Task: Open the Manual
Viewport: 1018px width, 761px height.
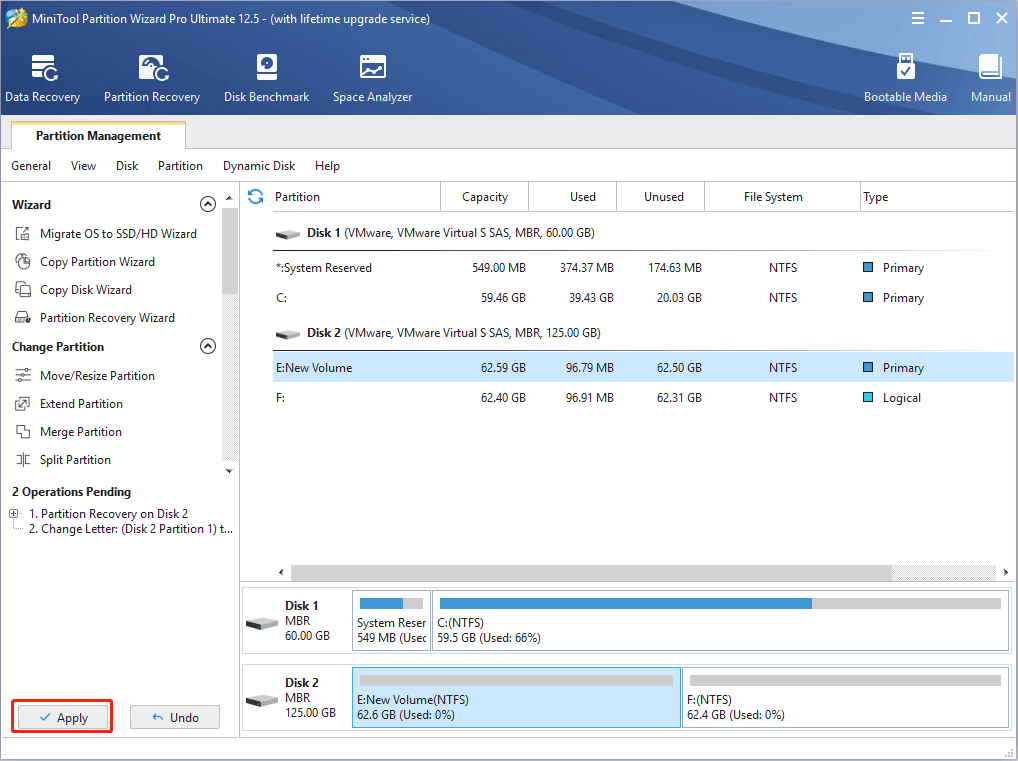Action: click(991, 79)
